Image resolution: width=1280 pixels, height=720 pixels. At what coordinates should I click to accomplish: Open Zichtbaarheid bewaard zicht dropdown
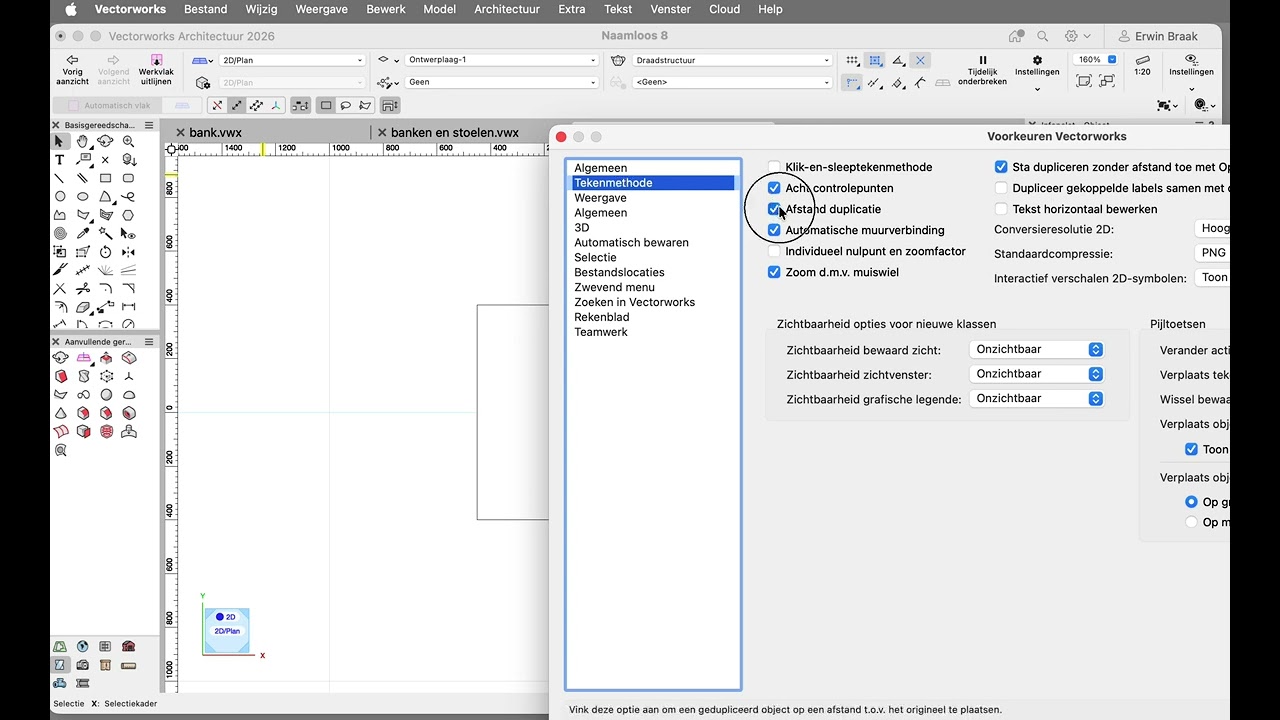click(1037, 349)
